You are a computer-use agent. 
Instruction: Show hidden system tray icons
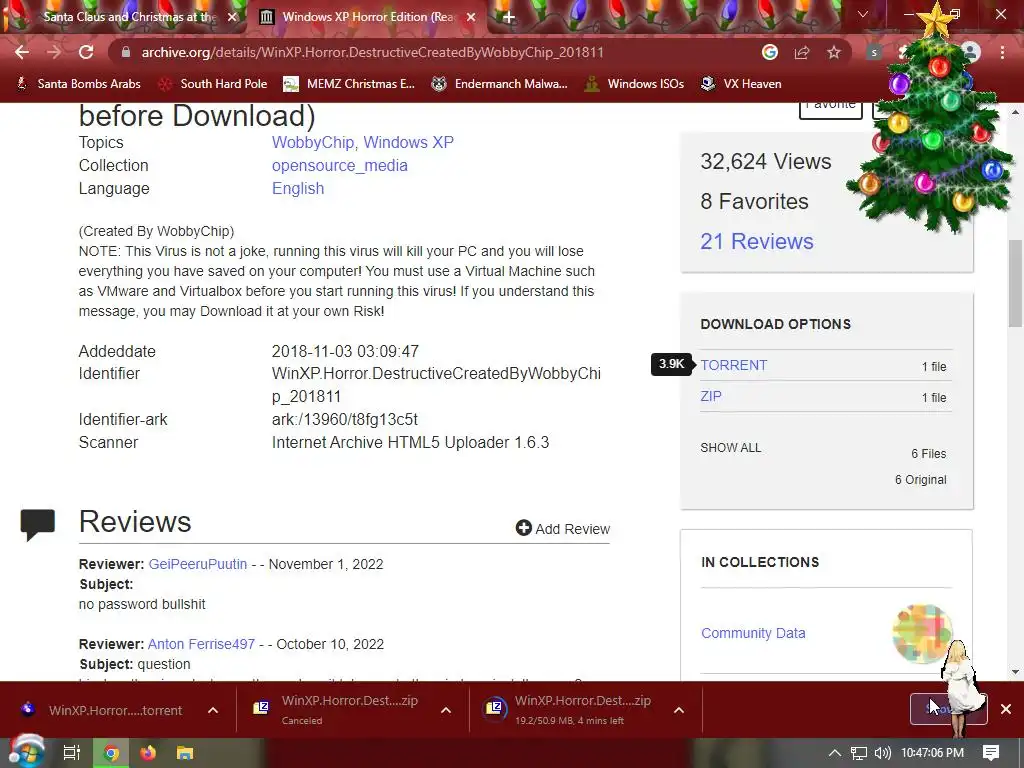pos(835,753)
